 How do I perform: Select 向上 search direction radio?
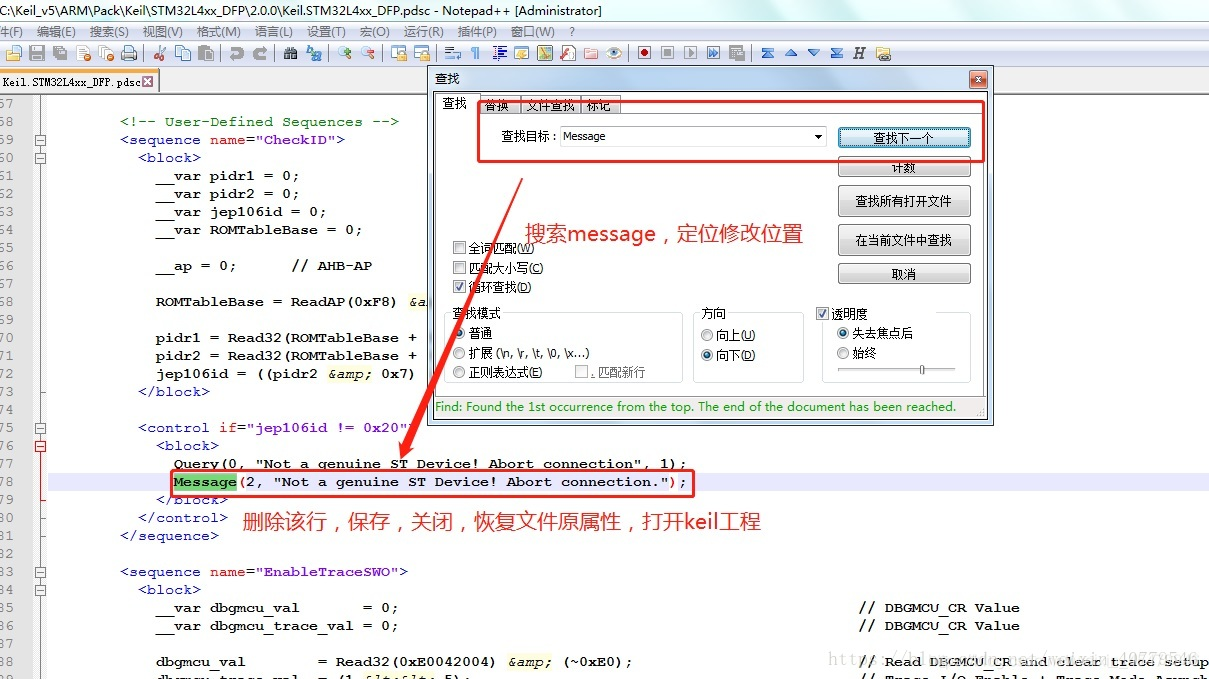coord(708,335)
